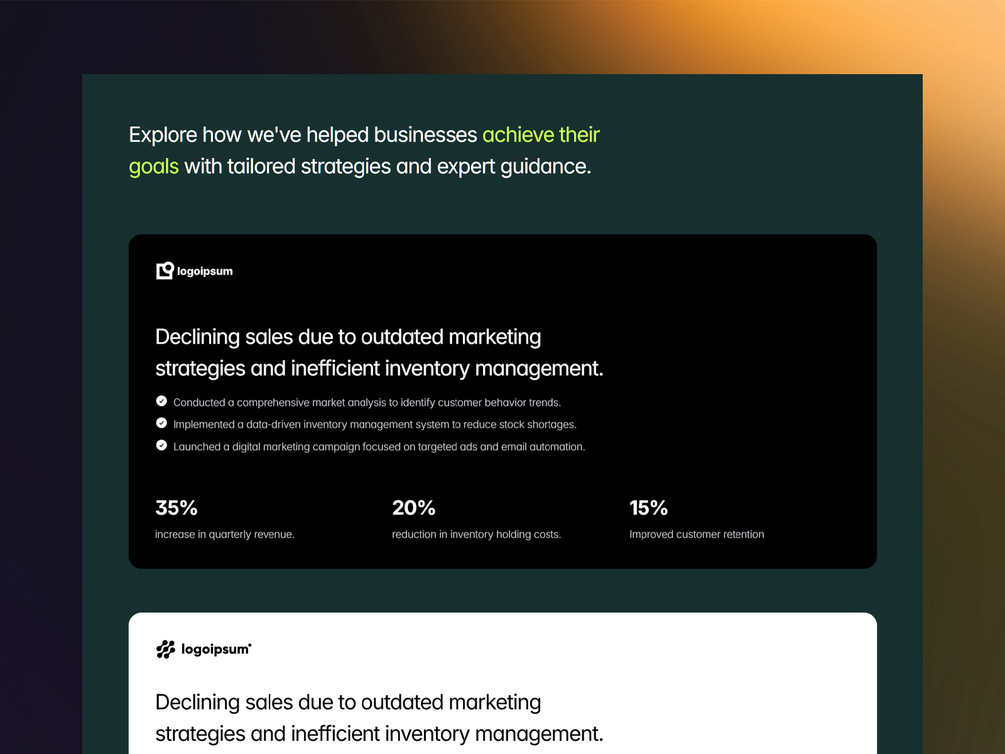Click the white card's Declining sales heading
Image resolution: width=1005 pixels, height=754 pixels.
(x=379, y=718)
